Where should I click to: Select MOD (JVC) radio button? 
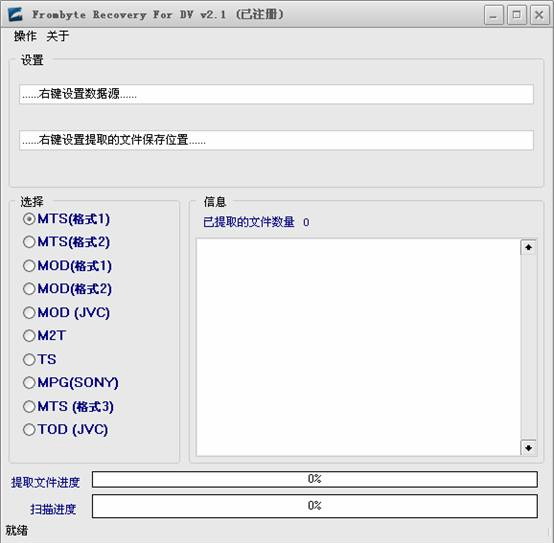[x=66, y=312]
